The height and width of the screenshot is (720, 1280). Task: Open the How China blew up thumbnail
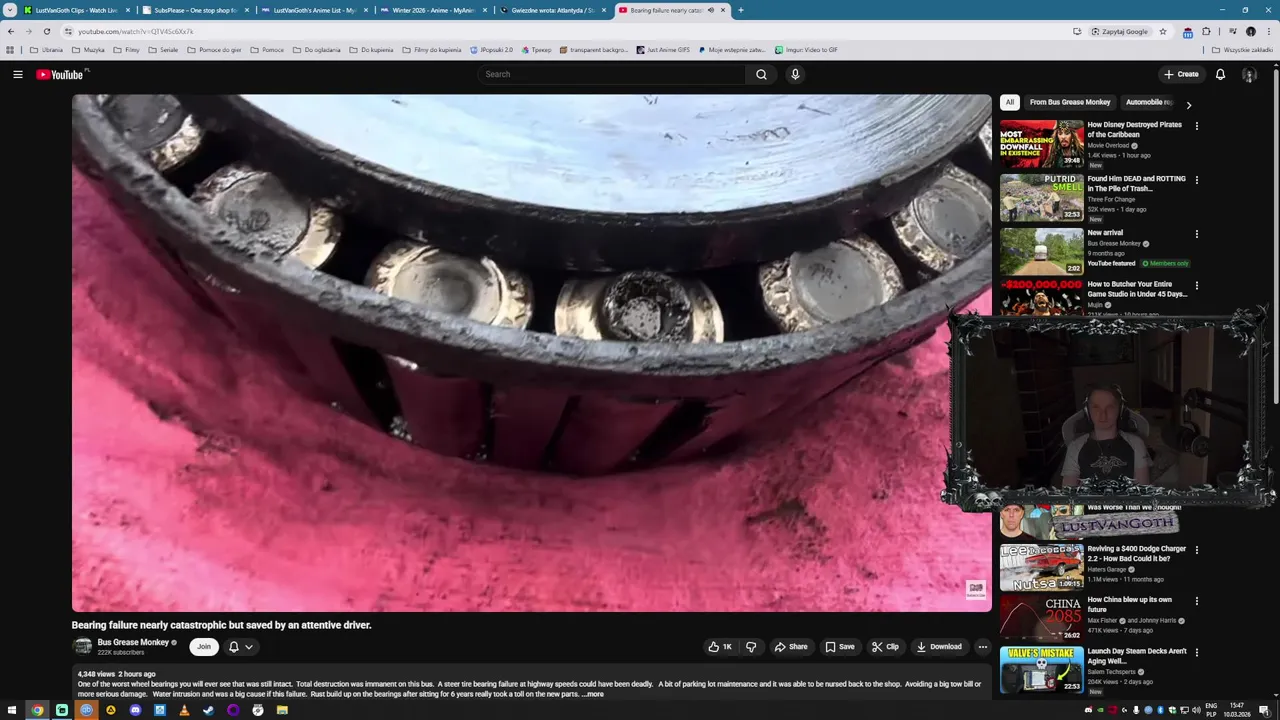tap(1041, 618)
